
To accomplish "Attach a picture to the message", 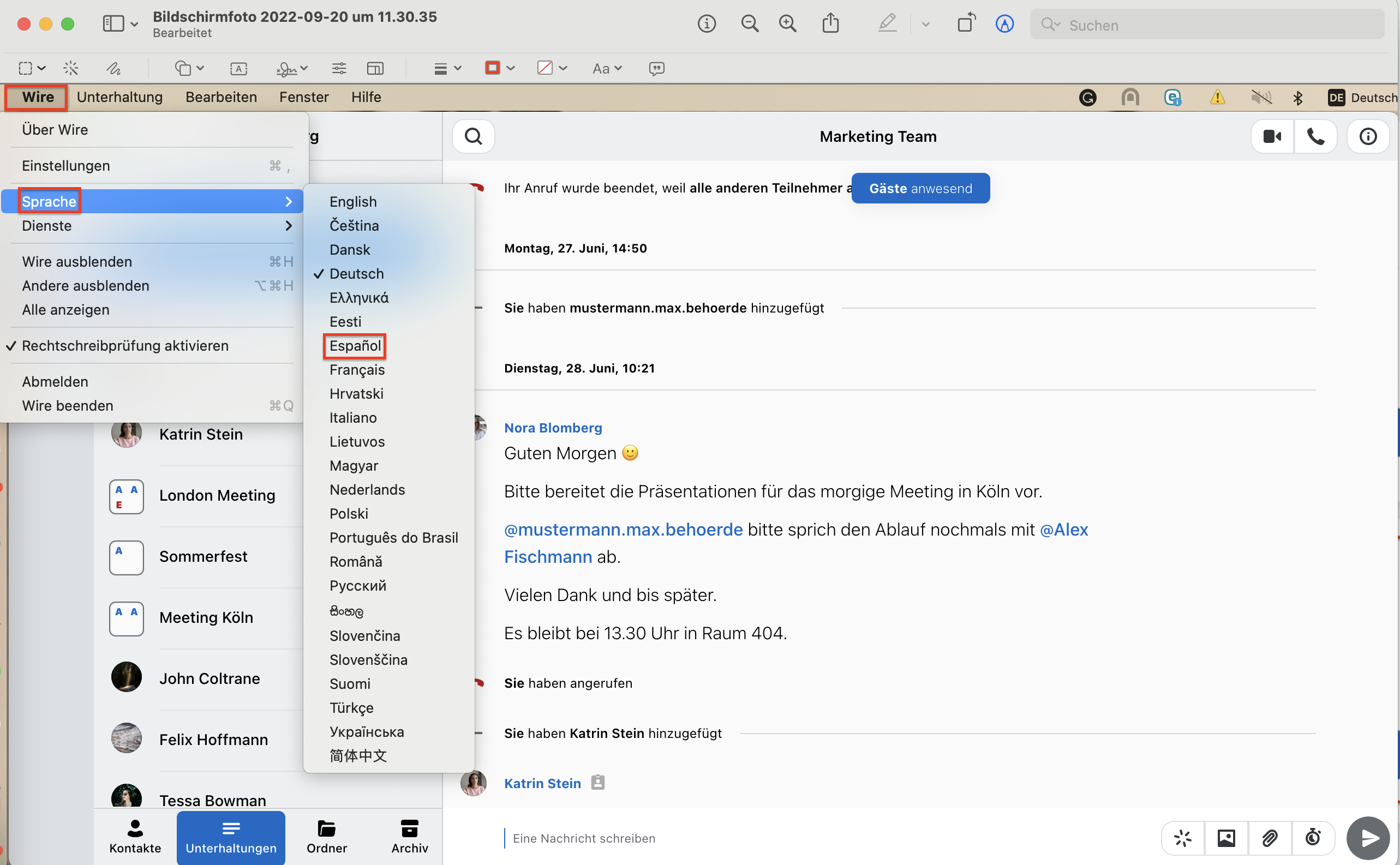I will (1226, 838).
